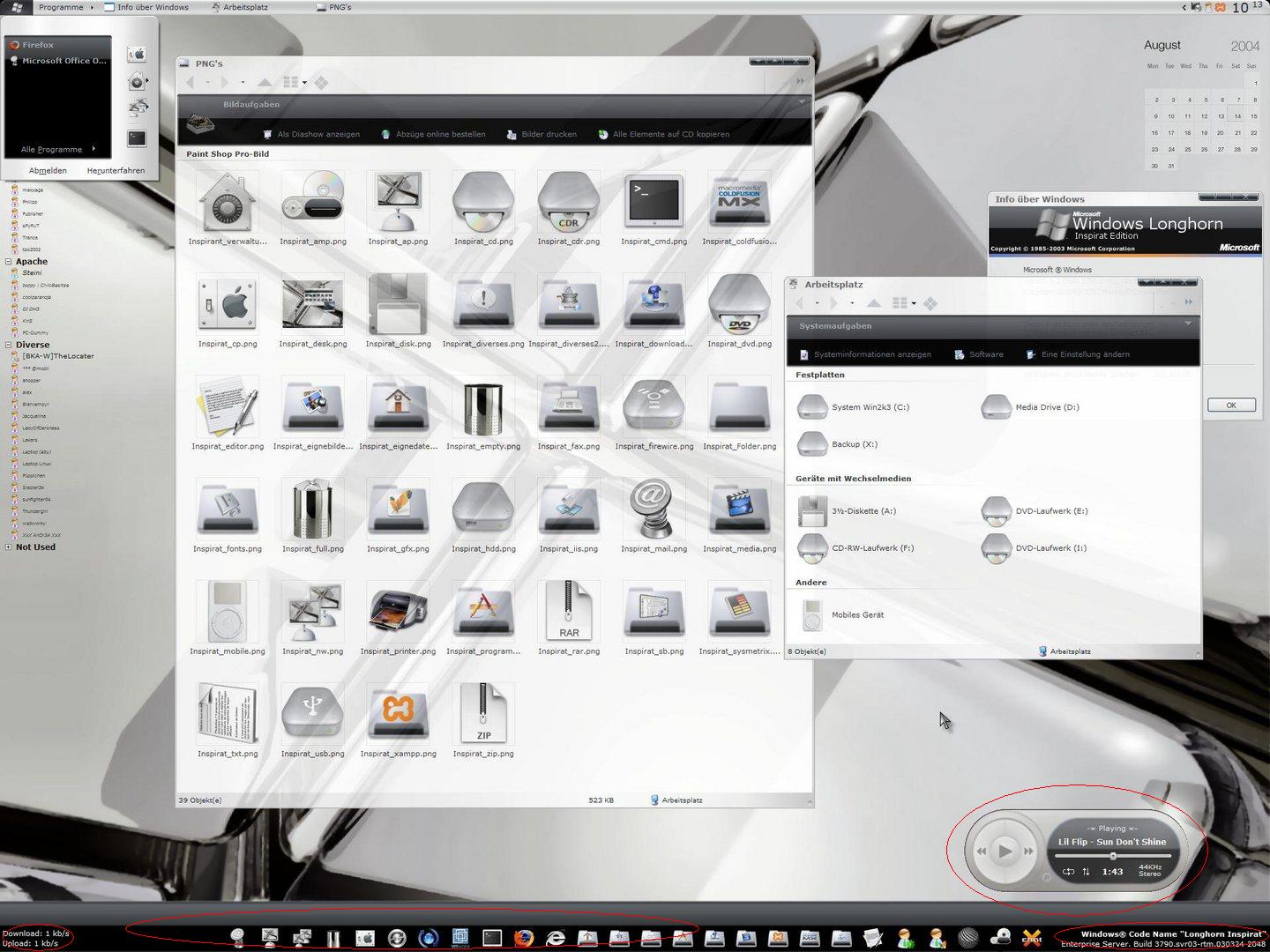Rewind to previous track in media player
The image size is (1270, 952).
click(981, 852)
